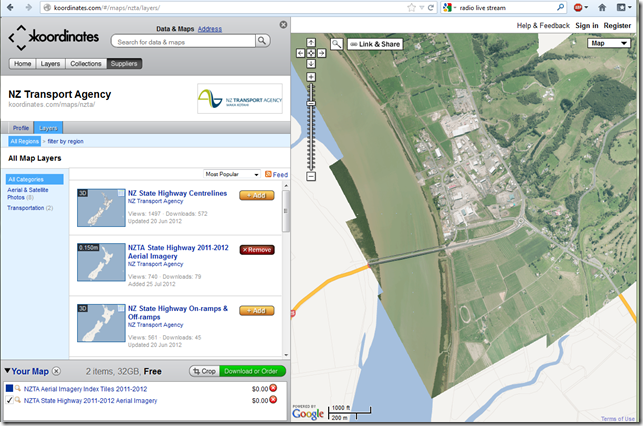Open Help & Feedback
Screen dimensions: 643x426
click(x=543, y=25)
